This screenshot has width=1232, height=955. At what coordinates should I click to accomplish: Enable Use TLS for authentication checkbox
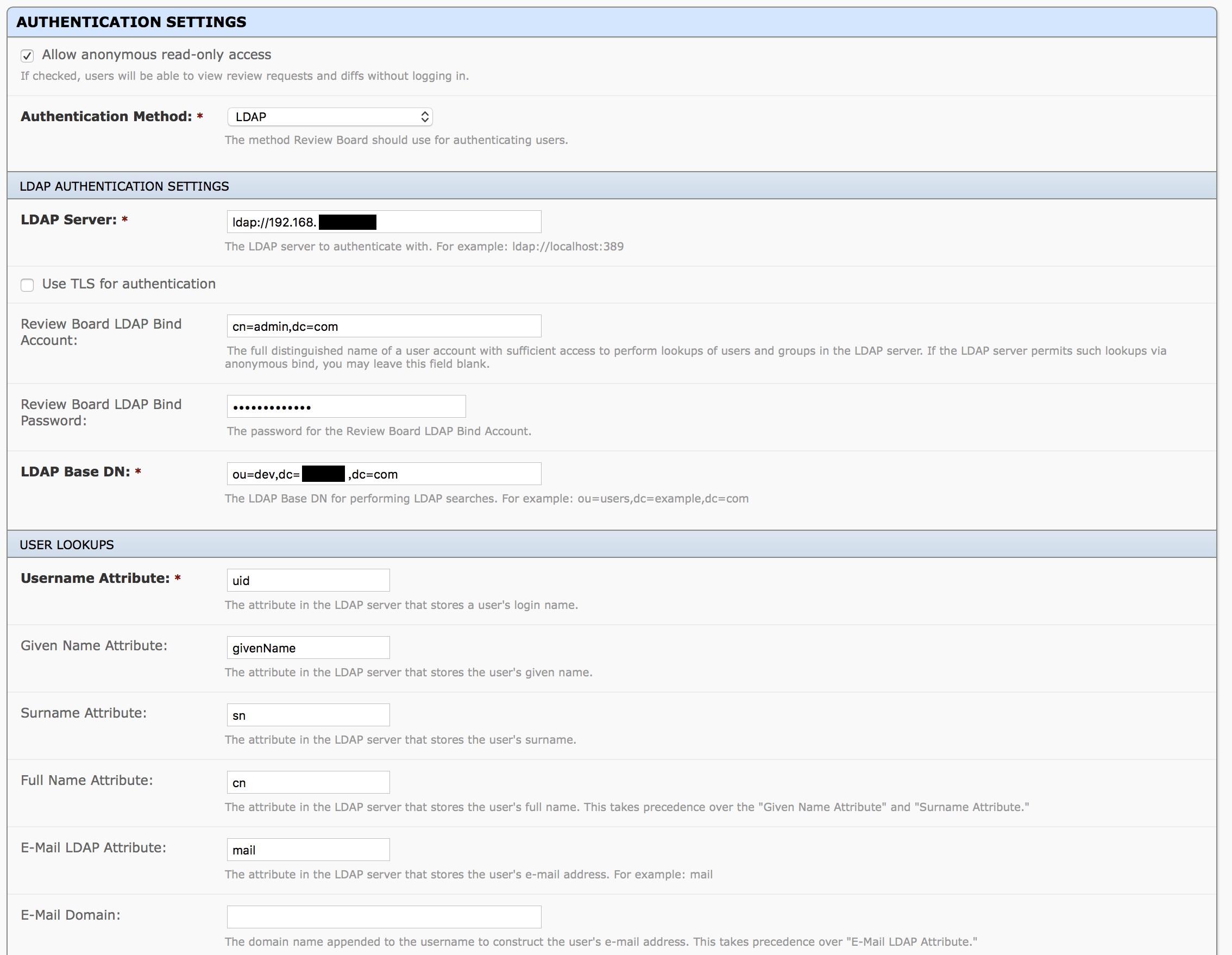[x=27, y=285]
